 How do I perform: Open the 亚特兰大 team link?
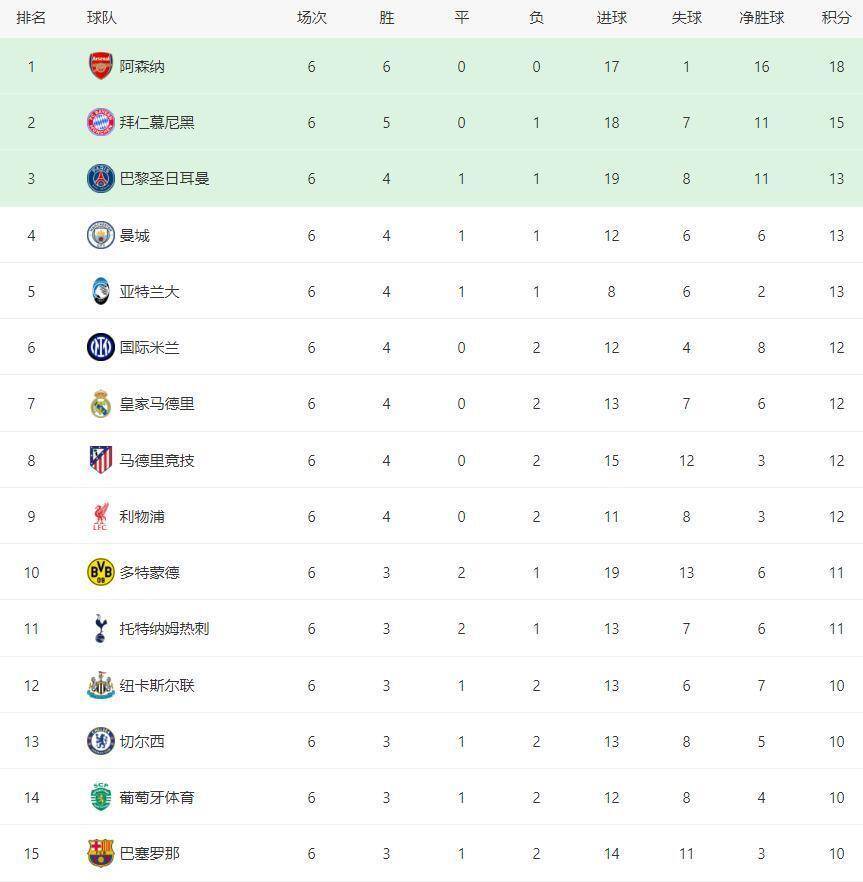[x=149, y=292]
